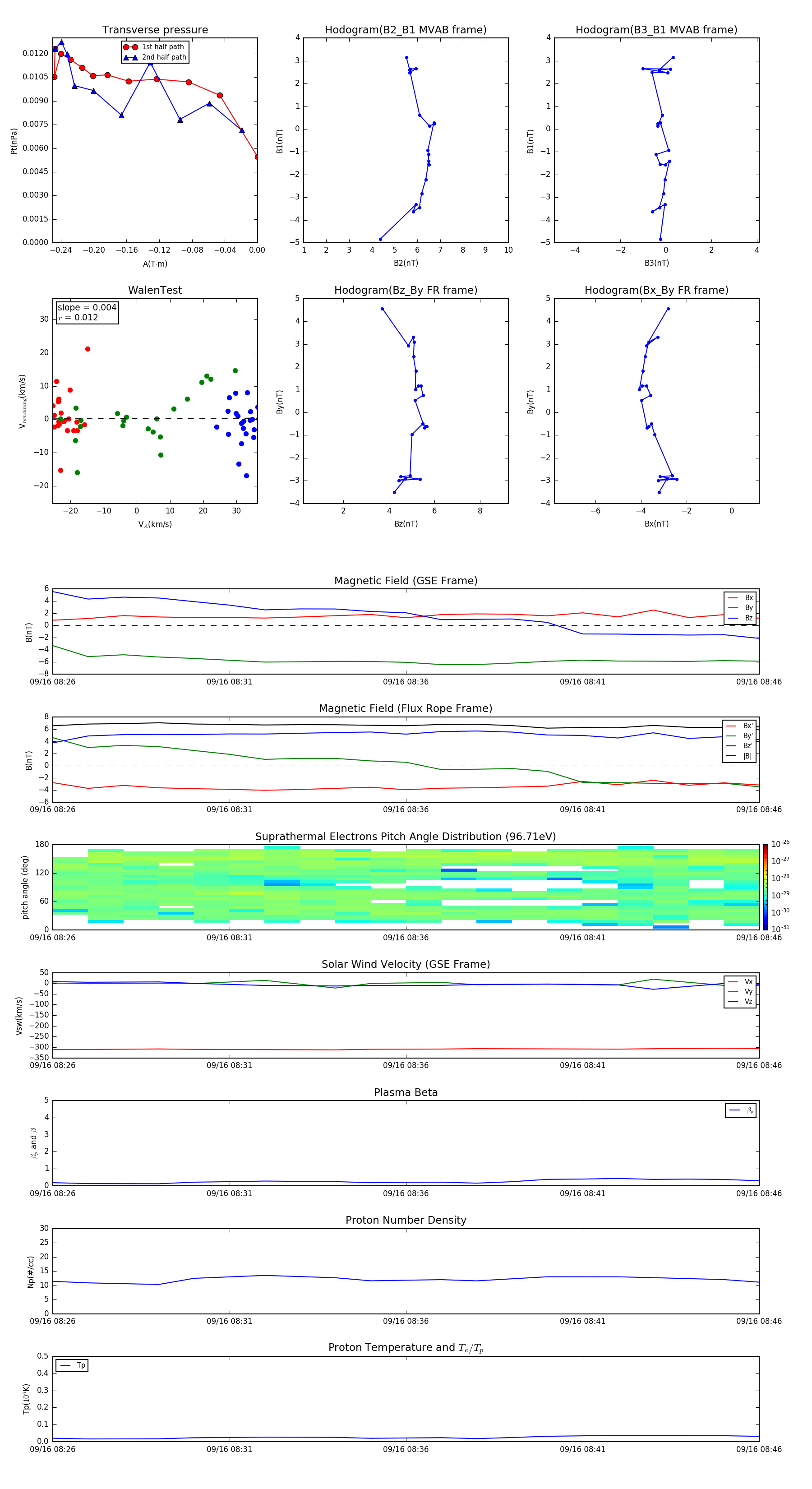Click the 'r = 0.012' annotation

point(78,317)
